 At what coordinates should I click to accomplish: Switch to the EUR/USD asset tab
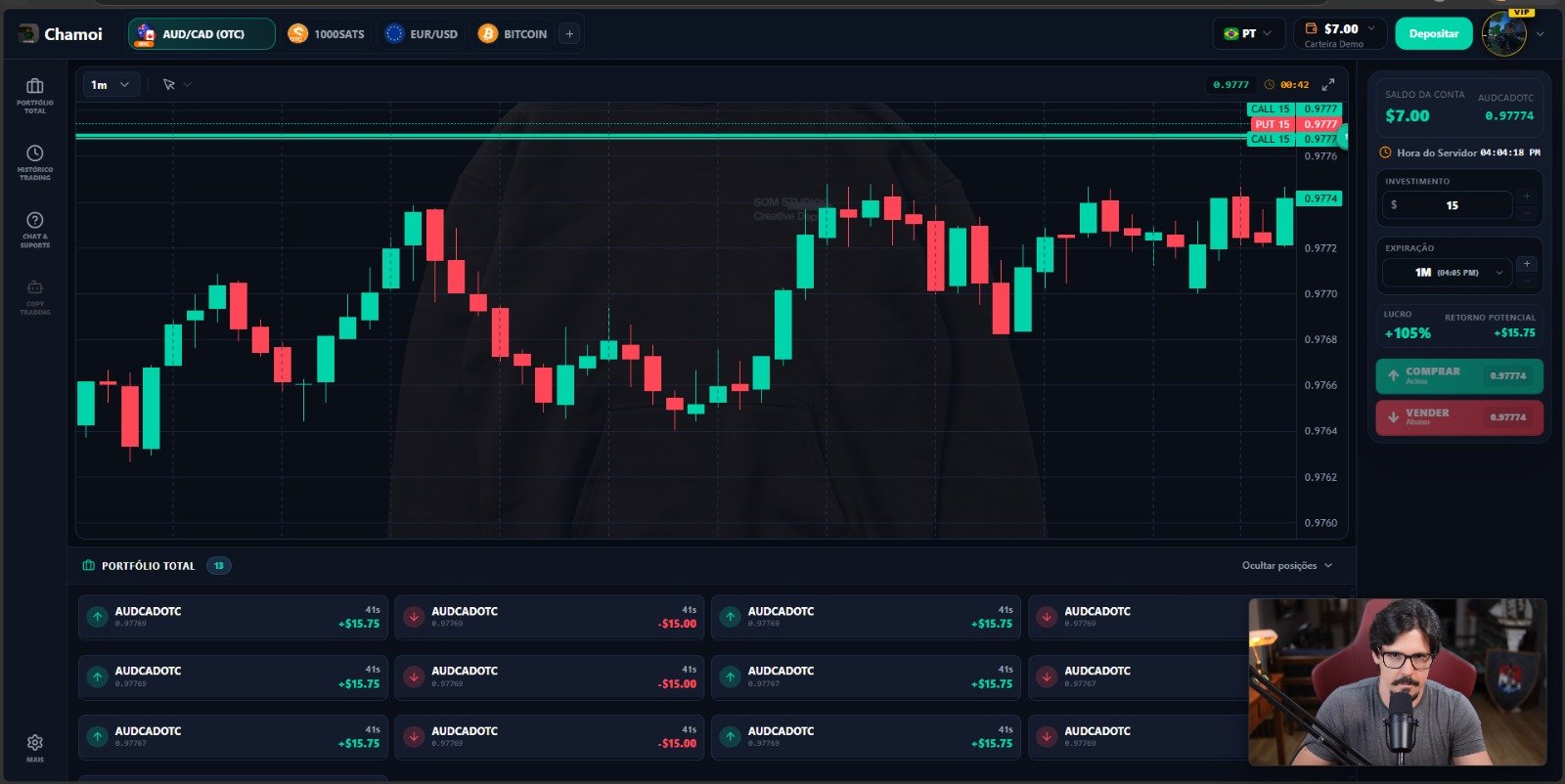pos(423,34)
